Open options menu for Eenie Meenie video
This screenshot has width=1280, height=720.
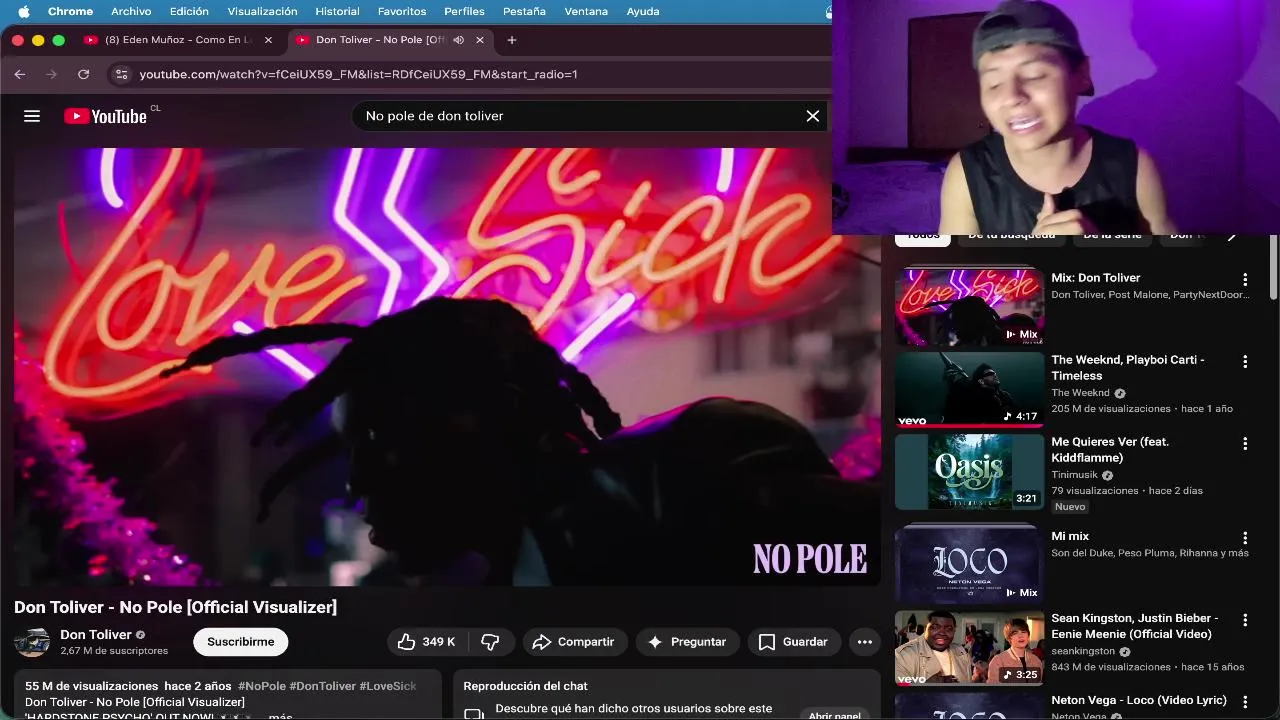1245,620
